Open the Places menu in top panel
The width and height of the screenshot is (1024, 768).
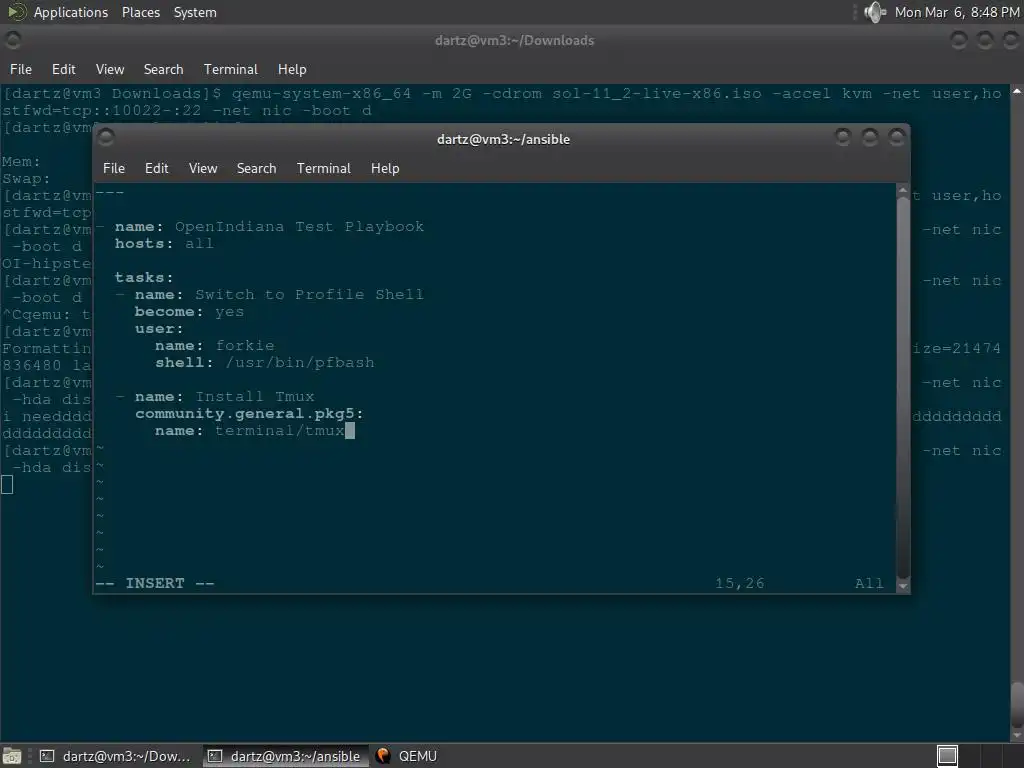(140, 12)
